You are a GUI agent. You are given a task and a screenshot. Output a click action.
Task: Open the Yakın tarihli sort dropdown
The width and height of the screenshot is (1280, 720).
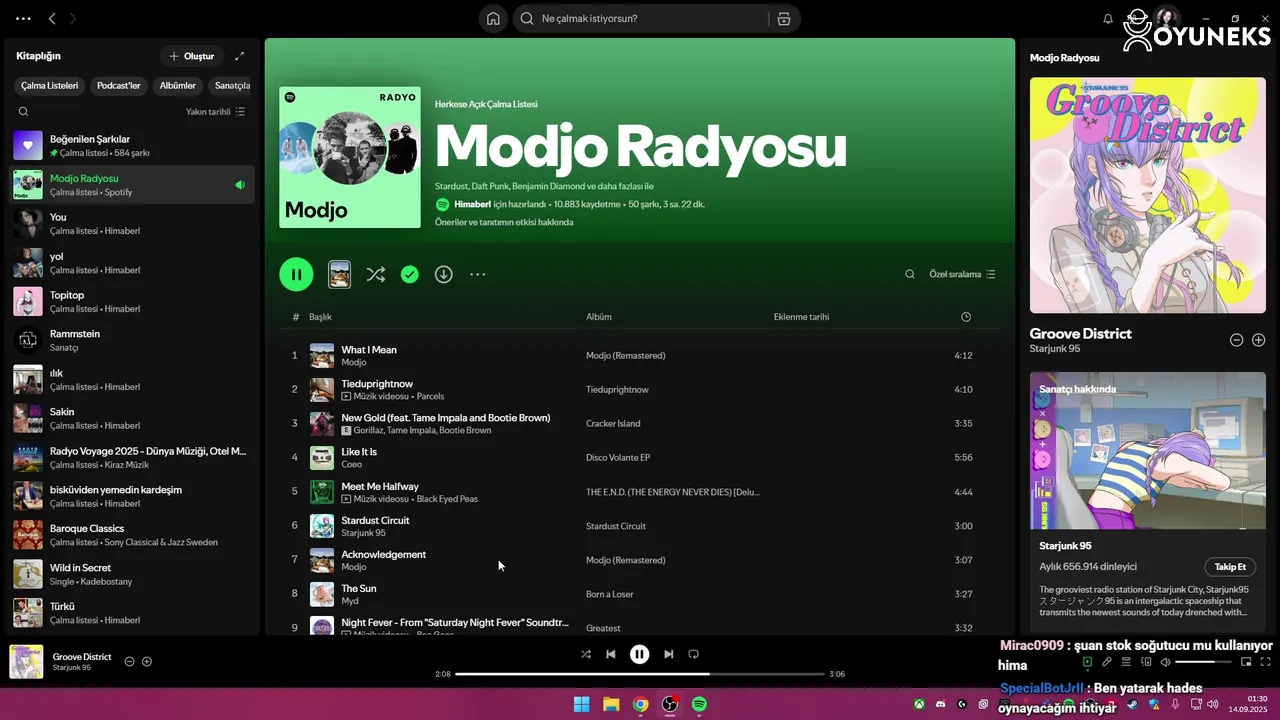215,112
